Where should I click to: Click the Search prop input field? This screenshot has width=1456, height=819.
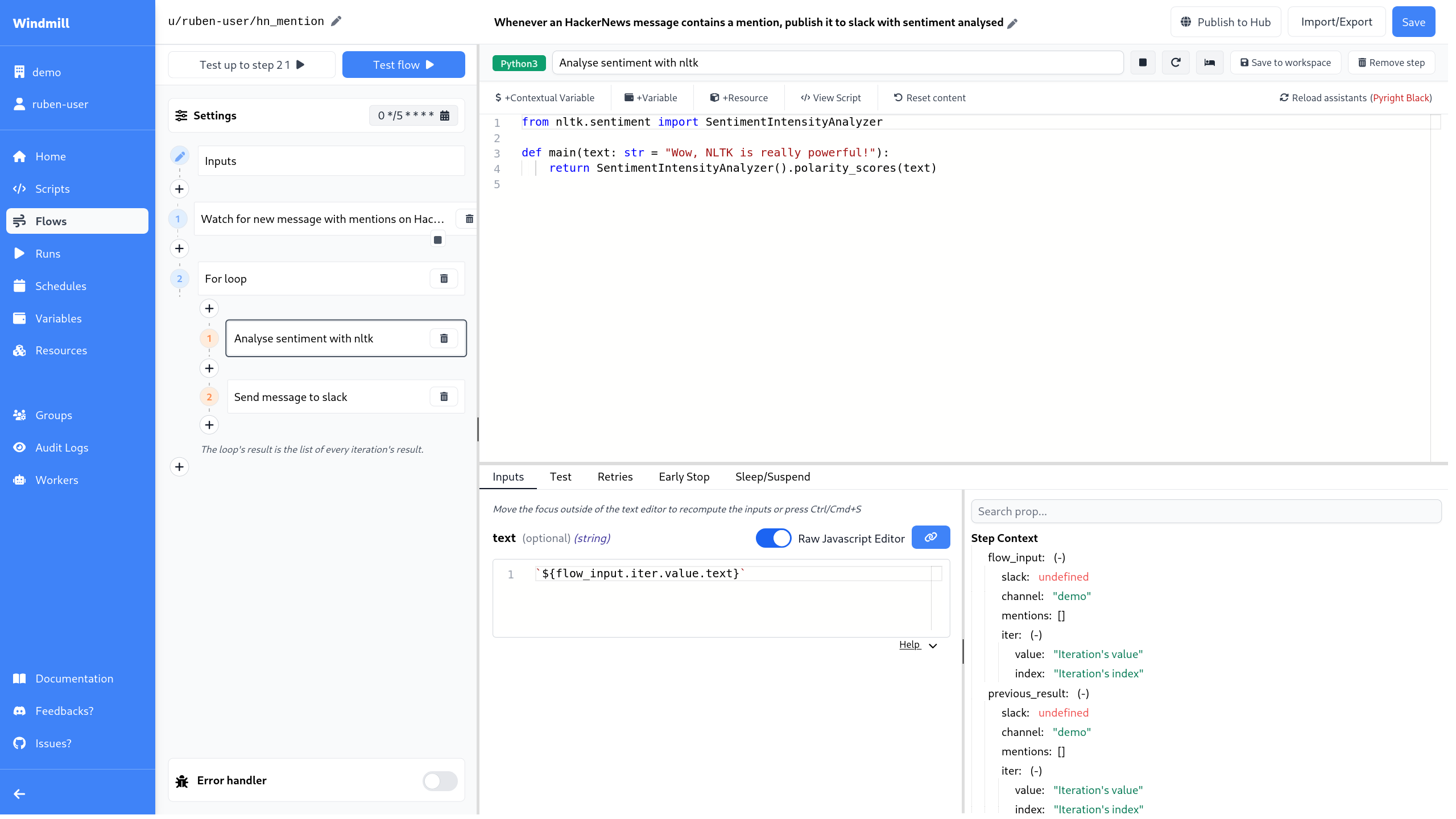[1206, 511]
